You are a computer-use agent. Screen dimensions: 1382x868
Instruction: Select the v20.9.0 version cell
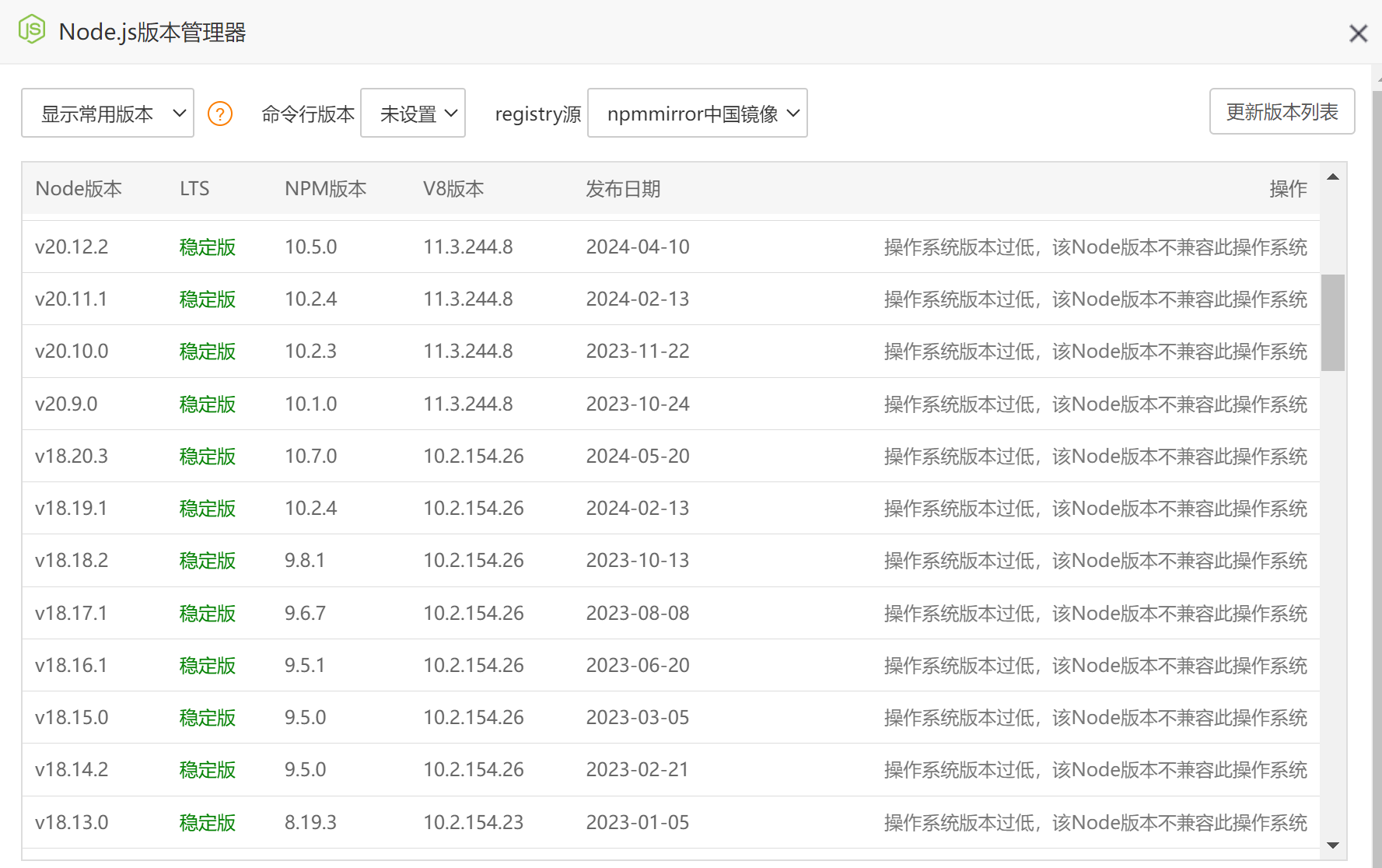tap(66, 404)
